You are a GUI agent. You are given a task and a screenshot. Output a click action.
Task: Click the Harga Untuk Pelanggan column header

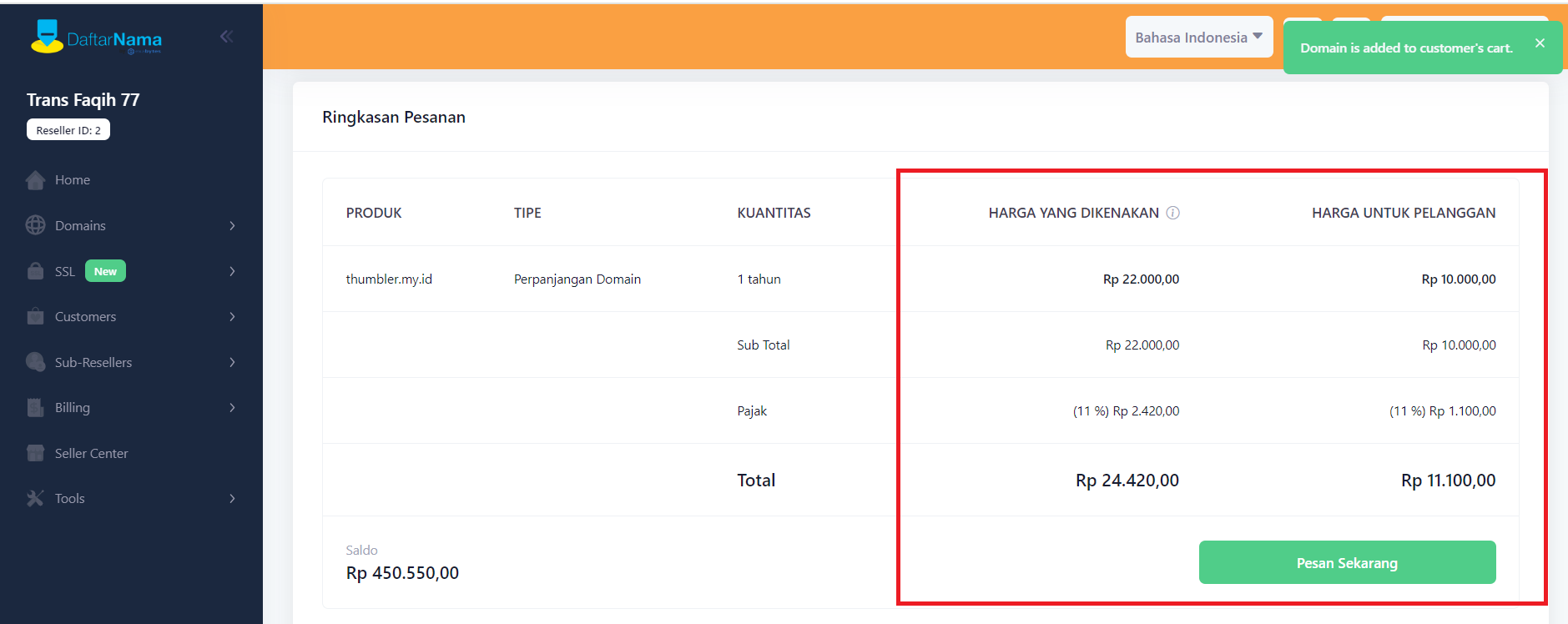pyautogui.click(x=1404, y=213)
